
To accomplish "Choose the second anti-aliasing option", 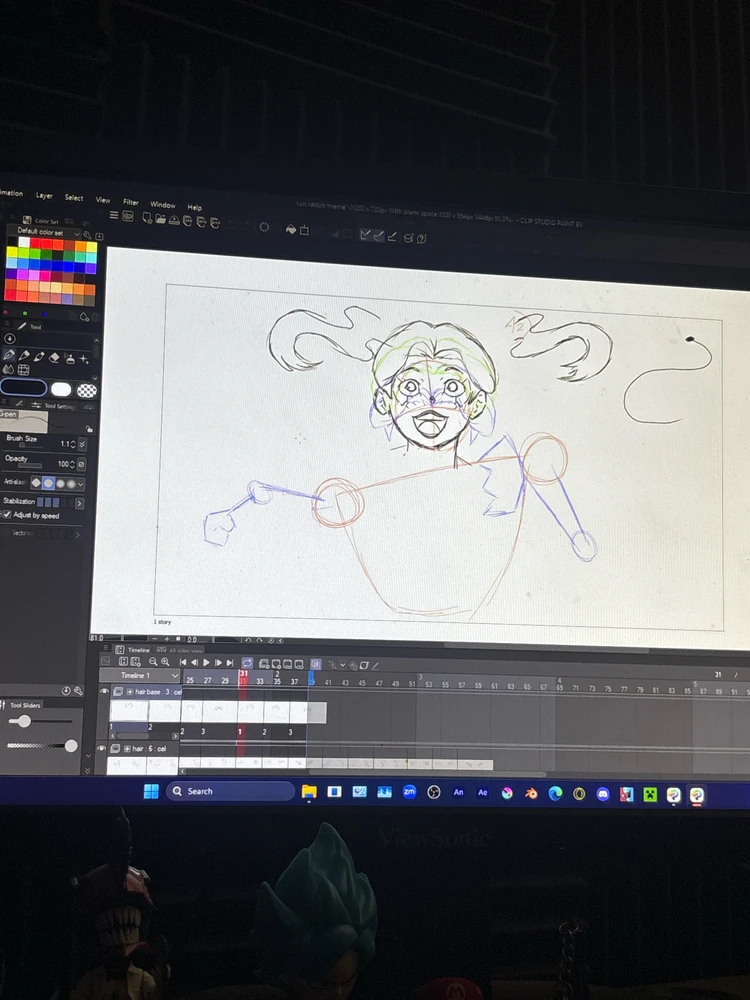I will click(x=48, y=483).
